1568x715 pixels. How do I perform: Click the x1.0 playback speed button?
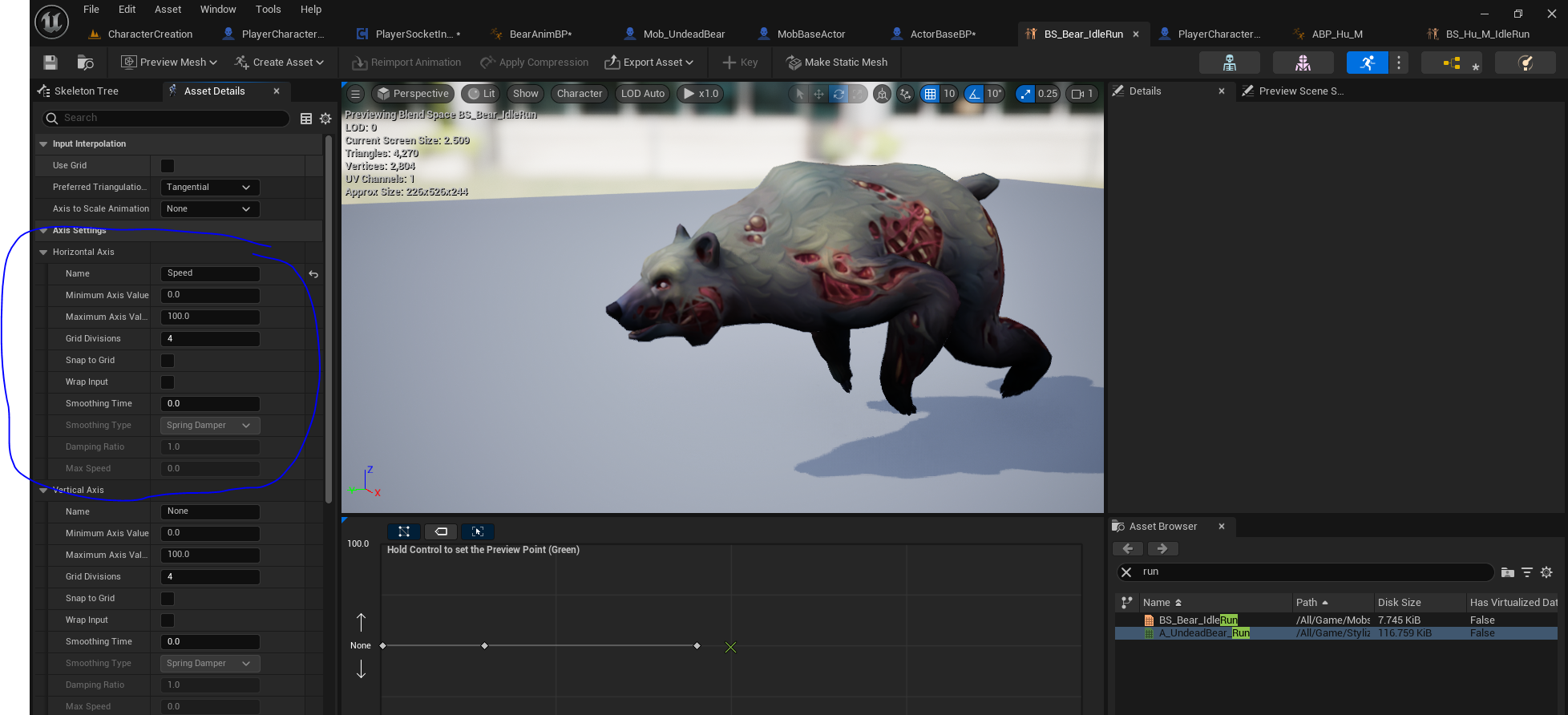pos(700,94)
